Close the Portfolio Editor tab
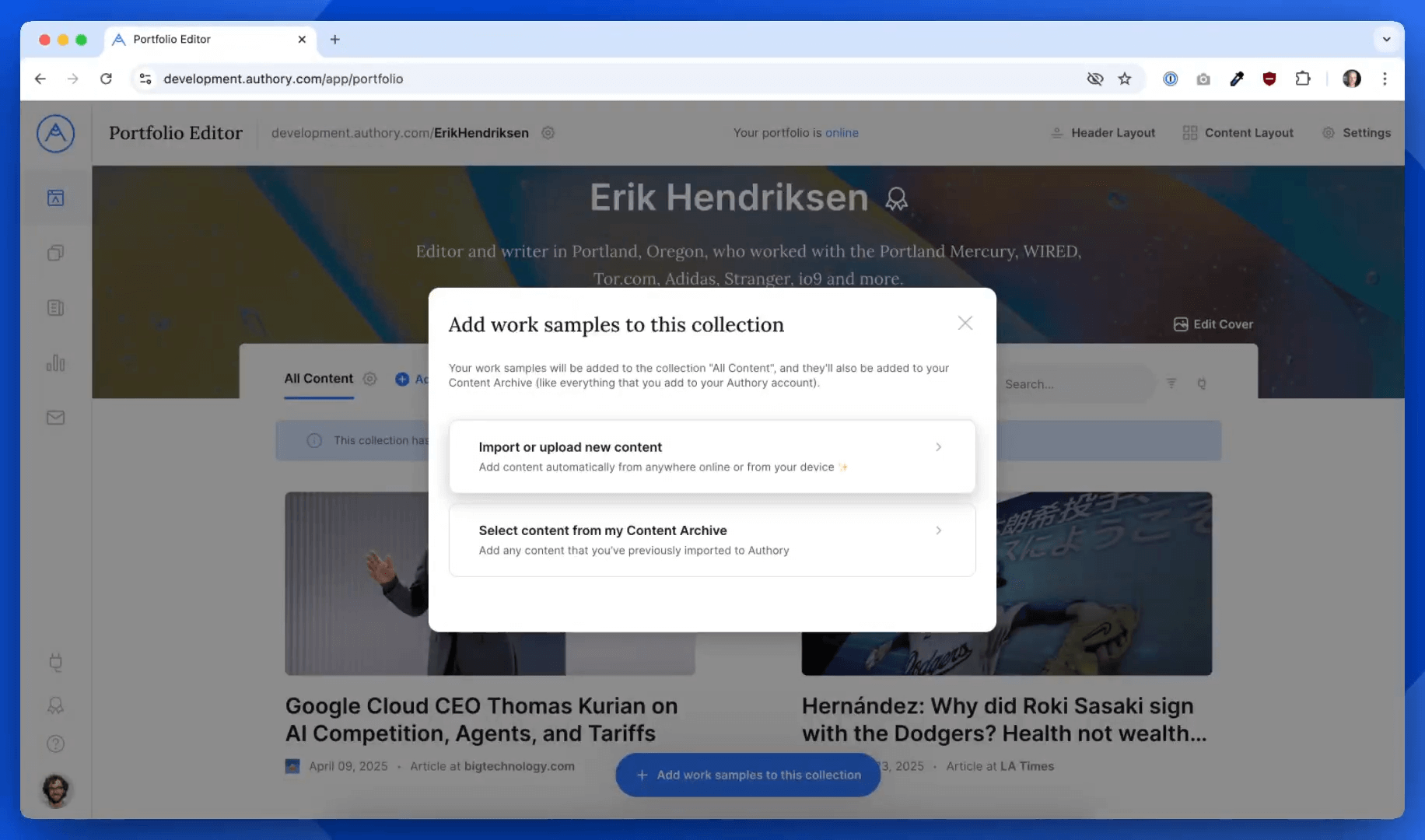Image resolution: width=1425 pixels, height=840 pixels. (x=302, y=39)
